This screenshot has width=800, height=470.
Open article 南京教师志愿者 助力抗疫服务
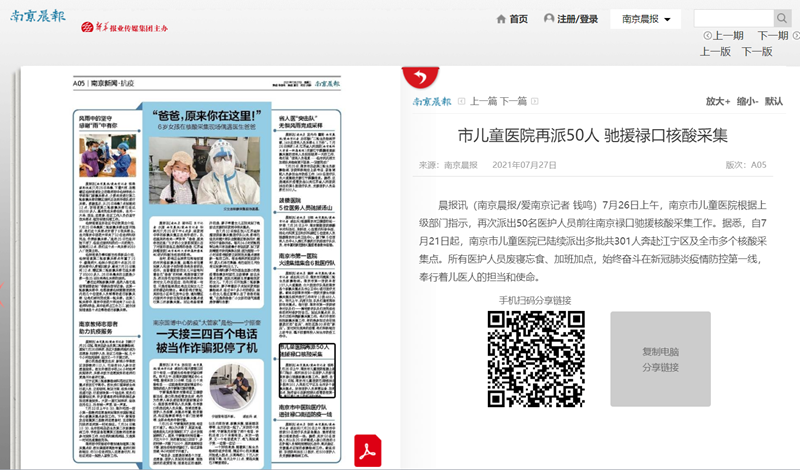pos(98,328)
